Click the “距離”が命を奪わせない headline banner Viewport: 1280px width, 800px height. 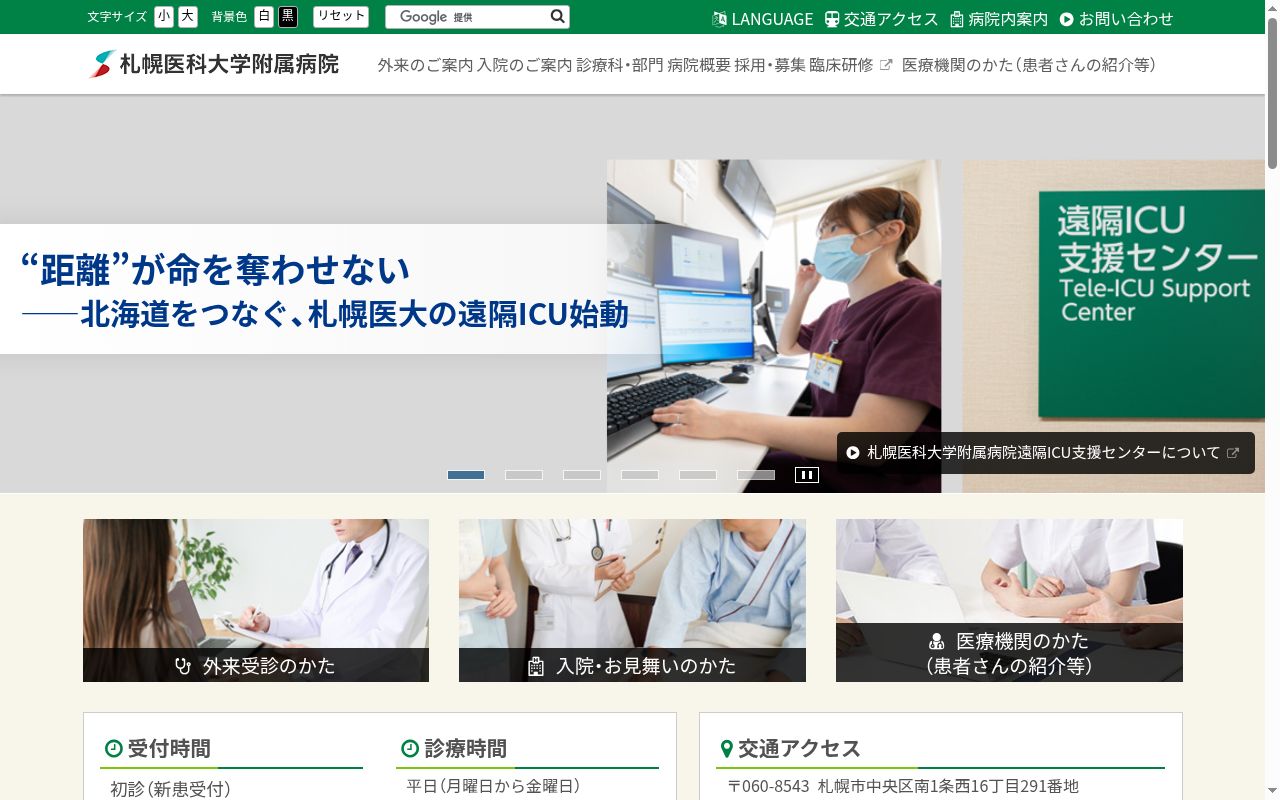click(x=325, y=289)
